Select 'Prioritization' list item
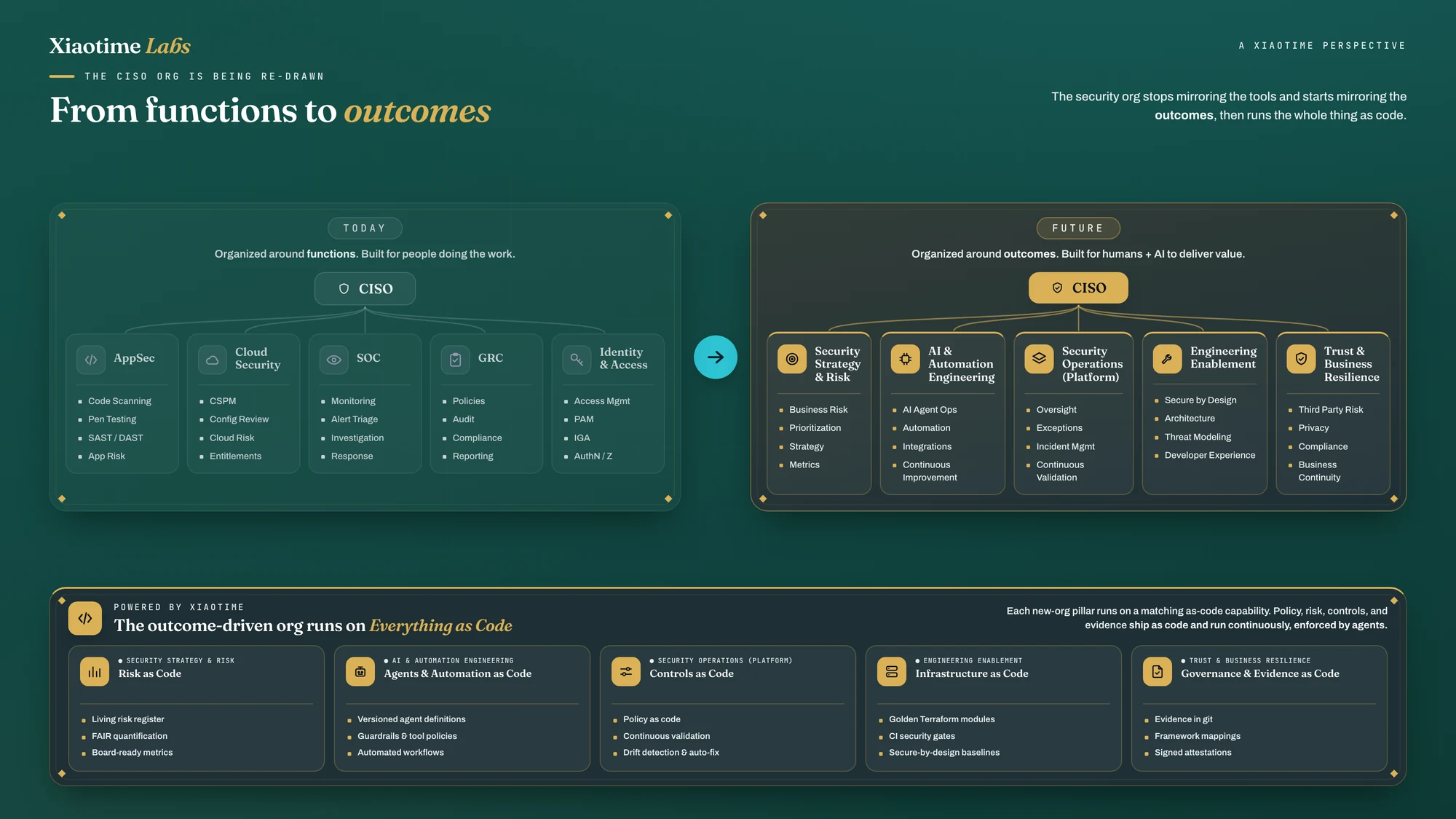 [x=815, y=428]
